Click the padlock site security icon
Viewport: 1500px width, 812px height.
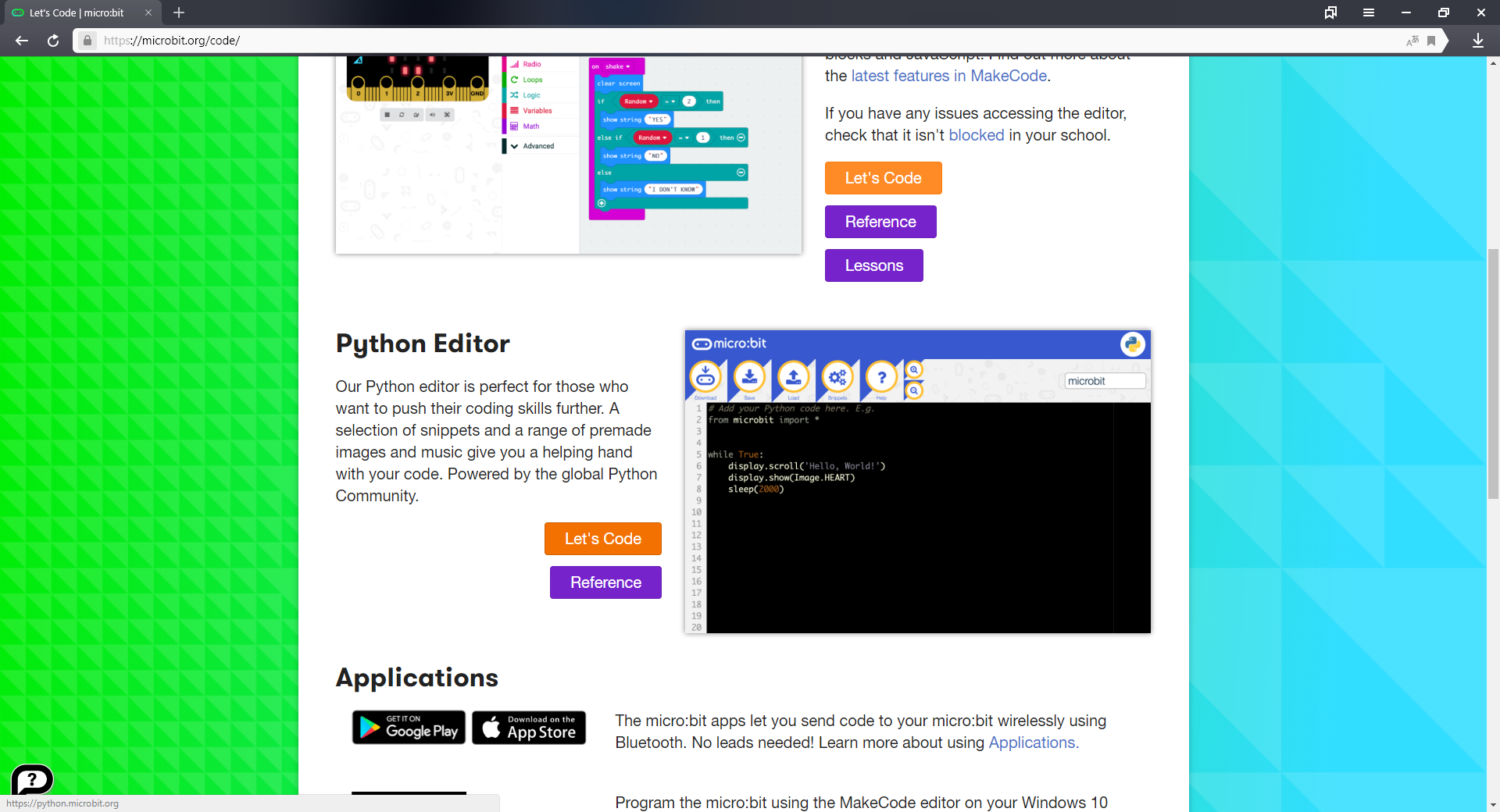tap(87, 41)
